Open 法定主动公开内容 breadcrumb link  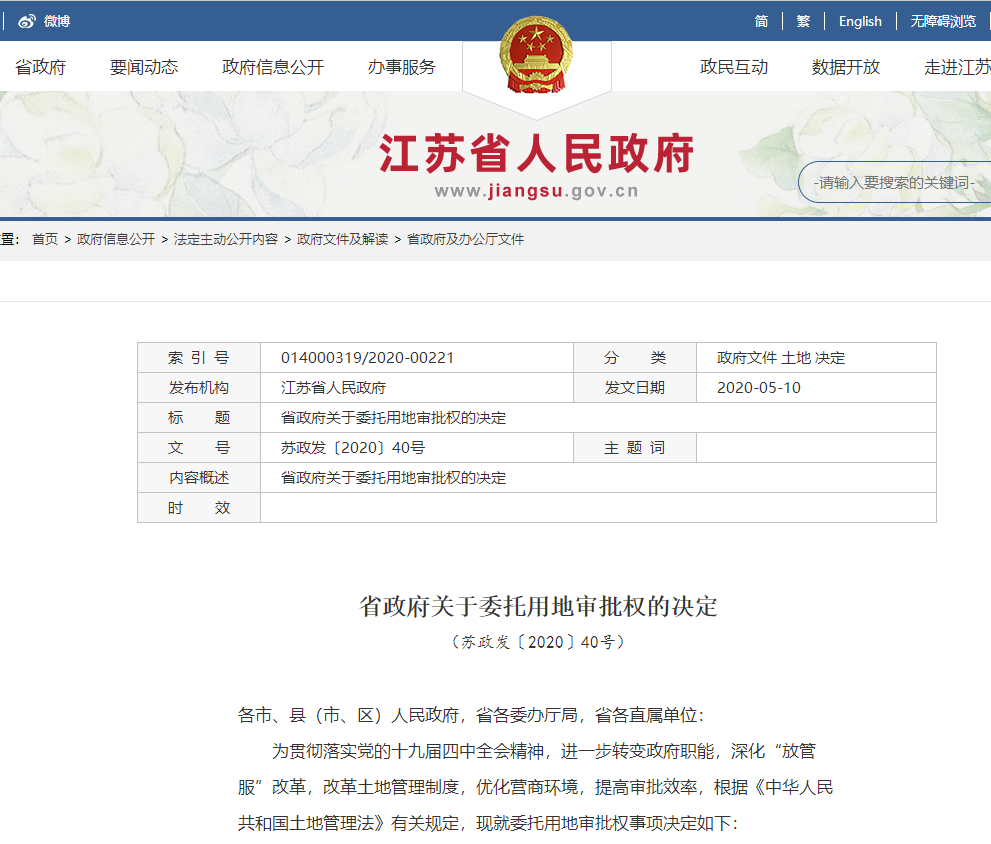pos(226,239)
